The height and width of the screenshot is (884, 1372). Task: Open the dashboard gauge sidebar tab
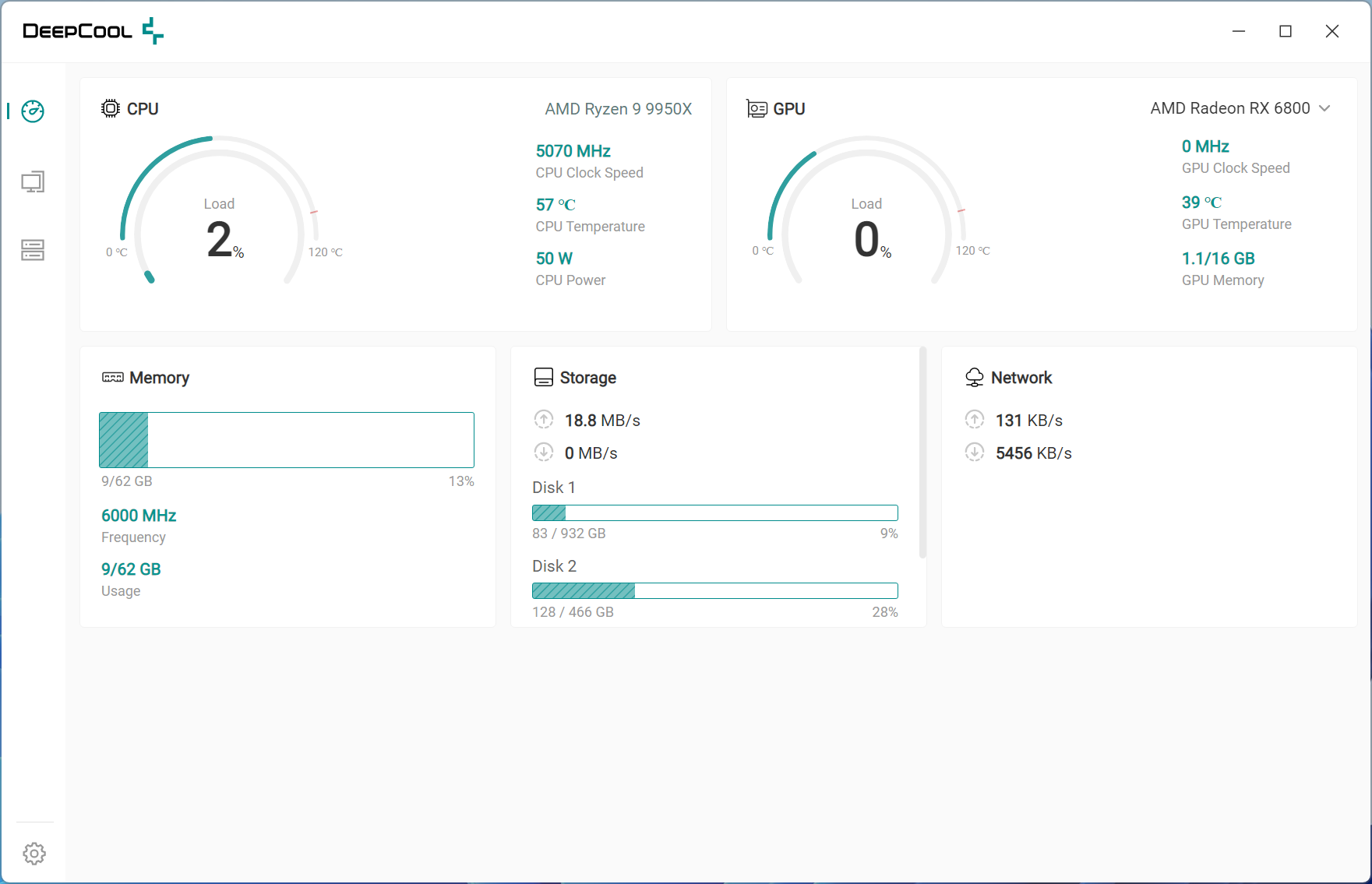coord(33,111)
